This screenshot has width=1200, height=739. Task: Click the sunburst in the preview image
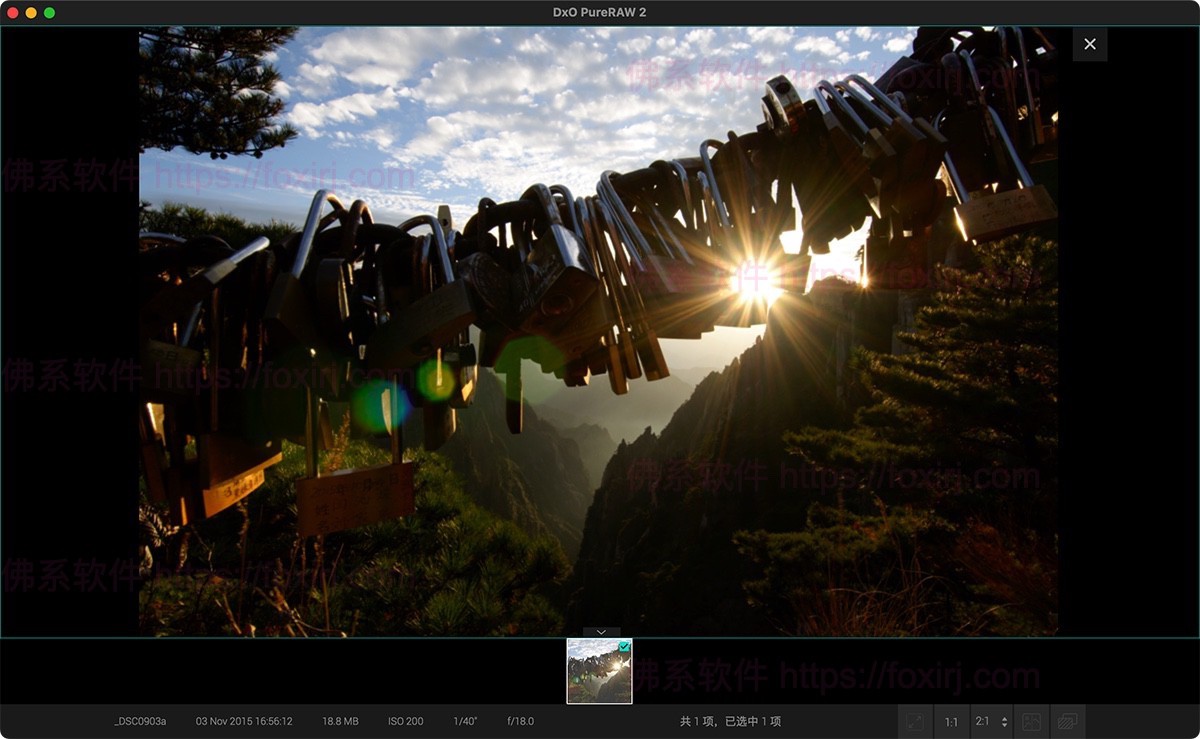pos(753,281)
